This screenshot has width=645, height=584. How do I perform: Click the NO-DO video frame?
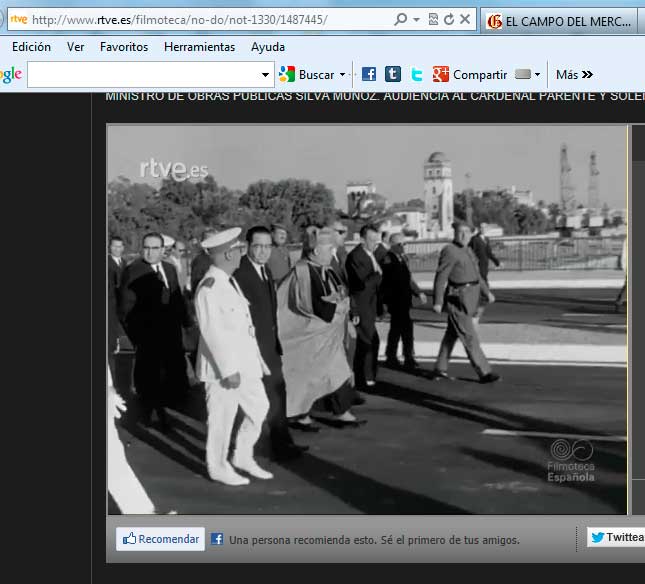coord(367,320)
